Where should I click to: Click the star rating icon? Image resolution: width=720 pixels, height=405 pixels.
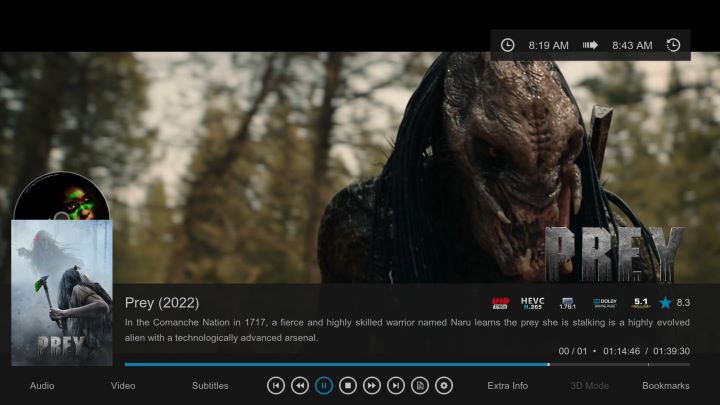click(x=665, y=302)
